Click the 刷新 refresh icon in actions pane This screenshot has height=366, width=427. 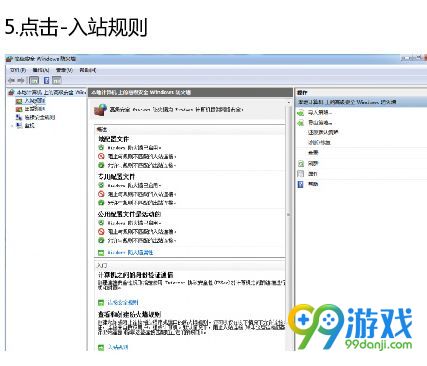pyautogui.click(x=301, y=163)
